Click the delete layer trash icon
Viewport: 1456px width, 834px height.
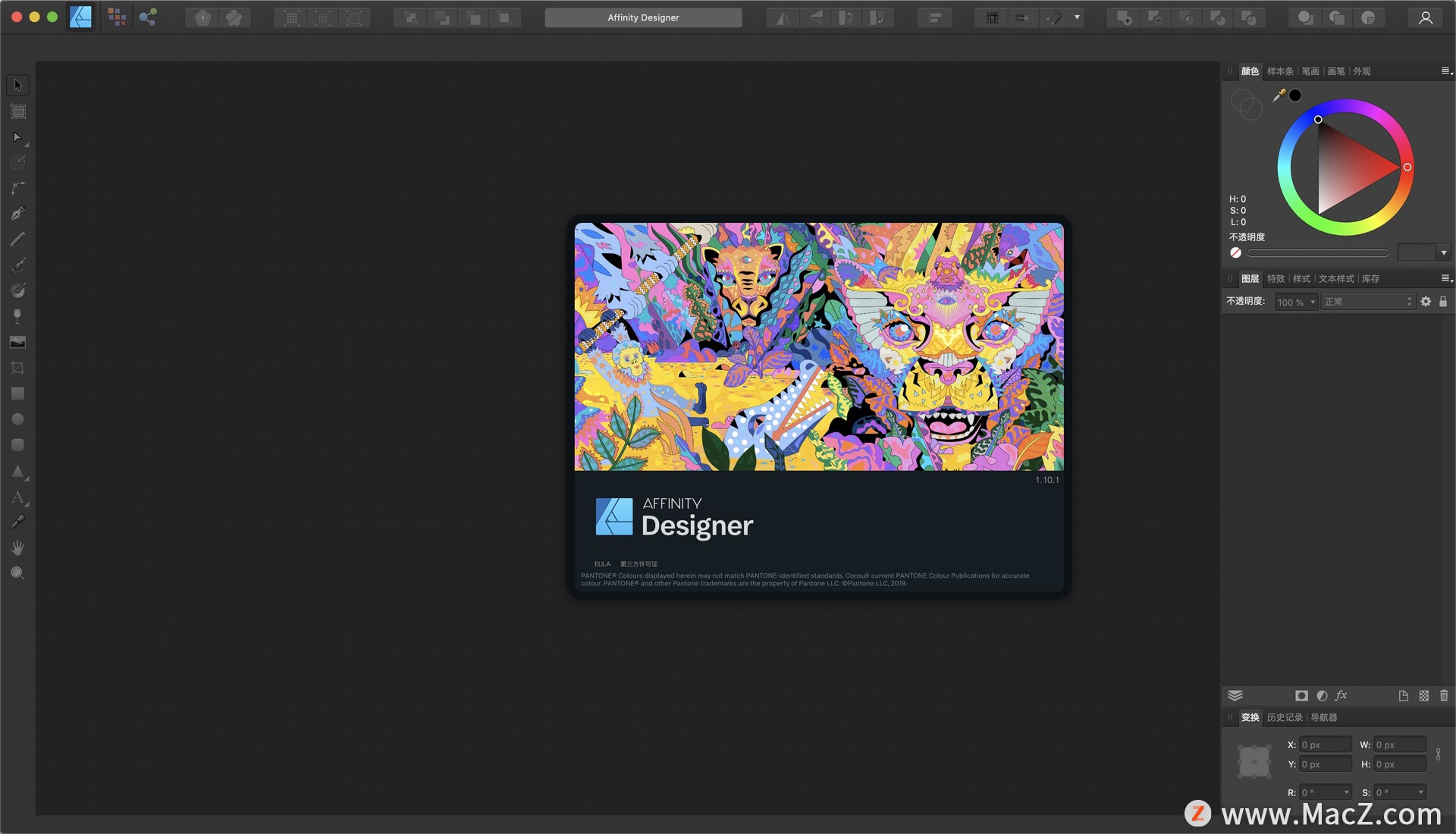[x=1444, y=695]
